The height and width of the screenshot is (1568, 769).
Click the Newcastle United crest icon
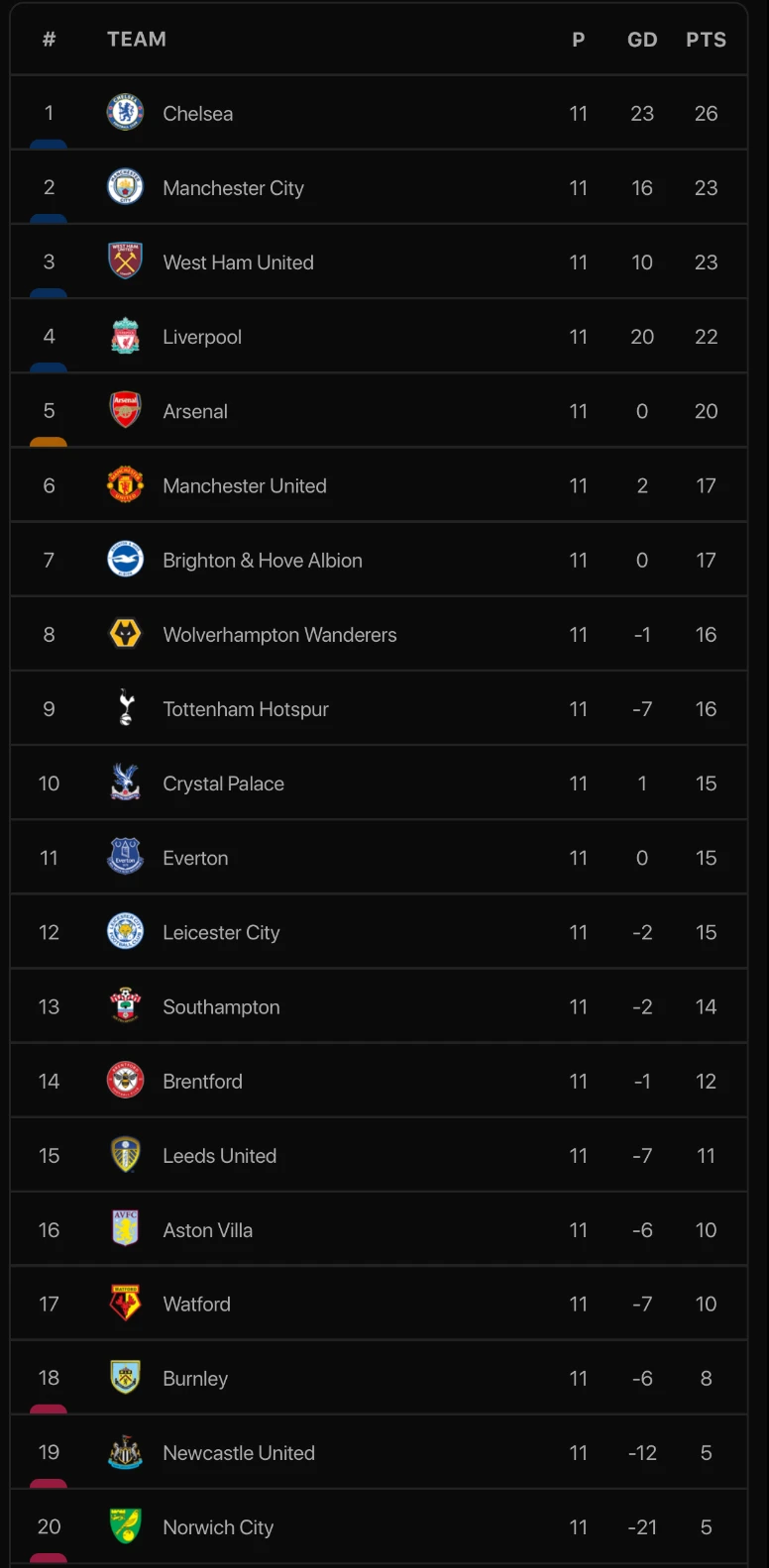(x=125, y=1452)
